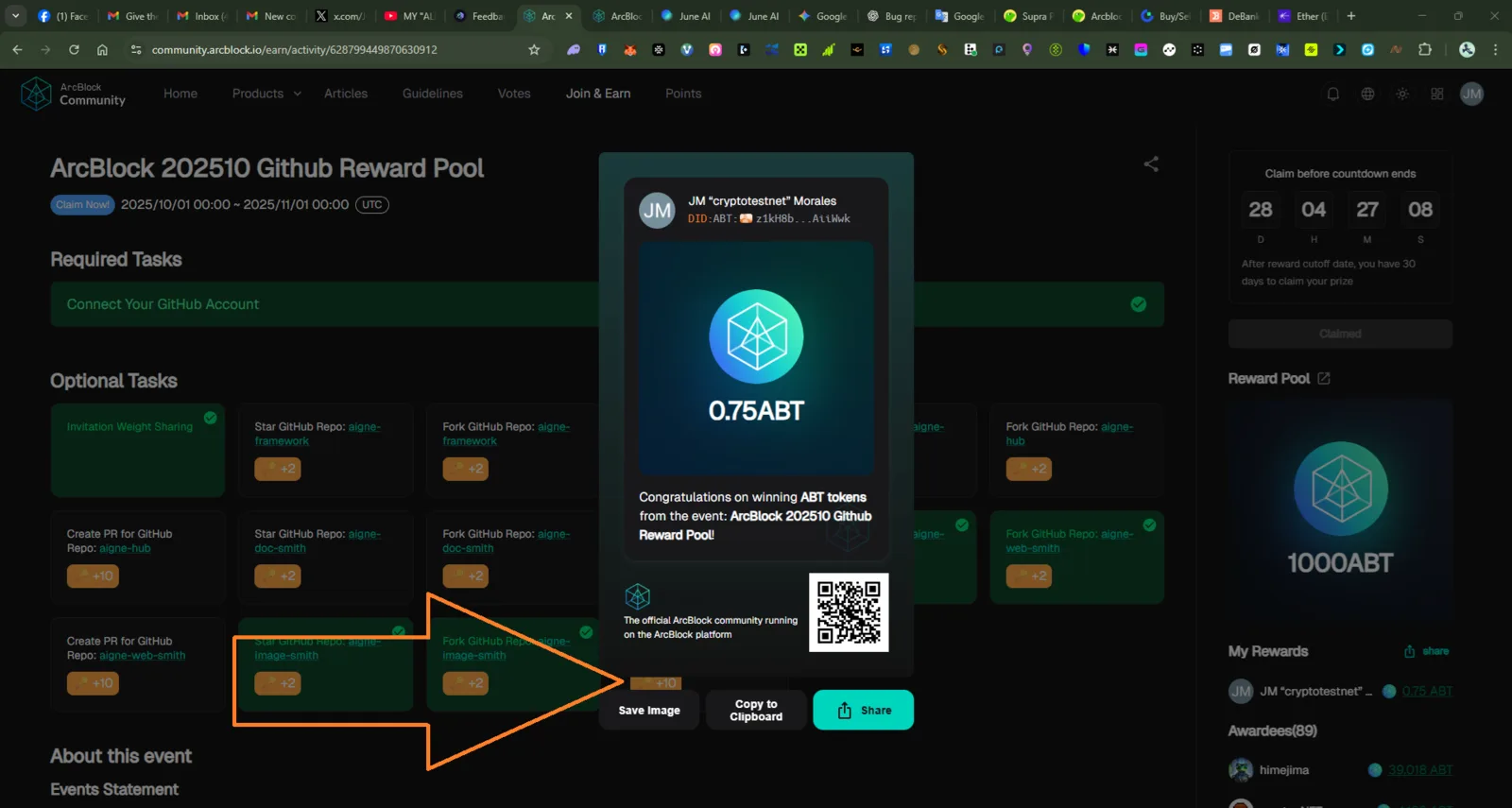
Task: Open the site information icon in address bar
Action: (x=136, y=50)
